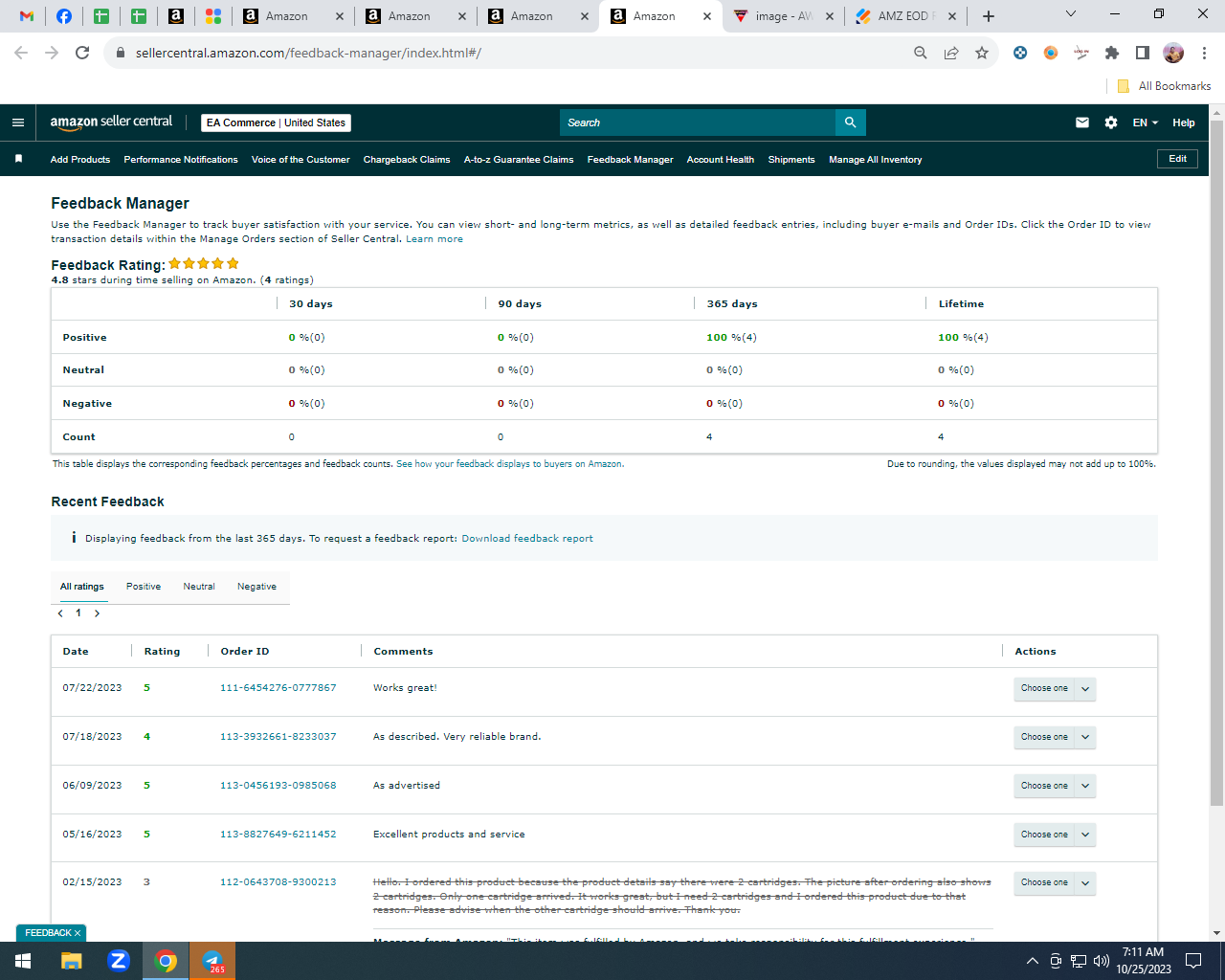The image size is (1225, 980).
Task: Click the search magnifier button
Action: [x=850, y=122]
